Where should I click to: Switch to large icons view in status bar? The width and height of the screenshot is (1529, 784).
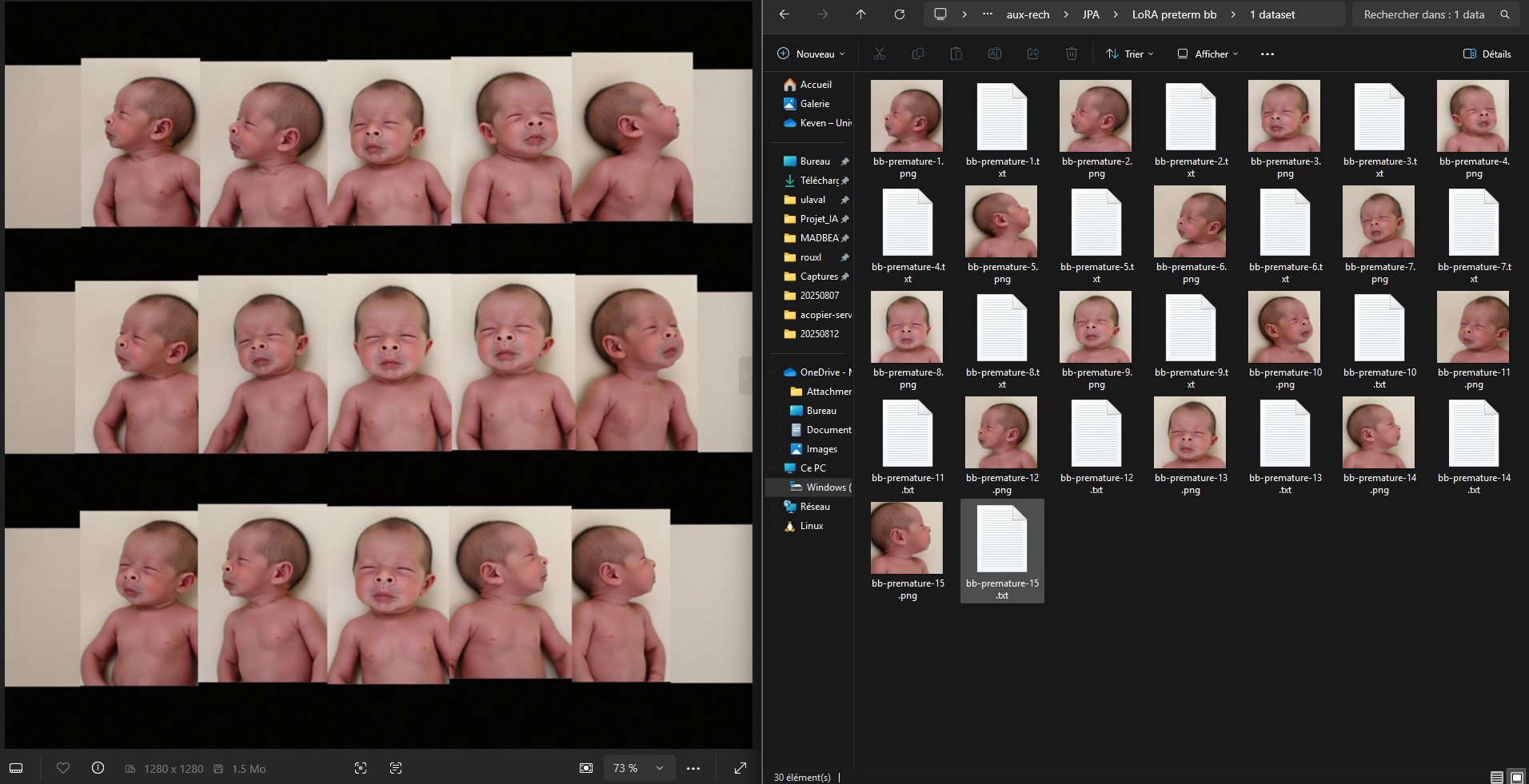(1516, 777)
